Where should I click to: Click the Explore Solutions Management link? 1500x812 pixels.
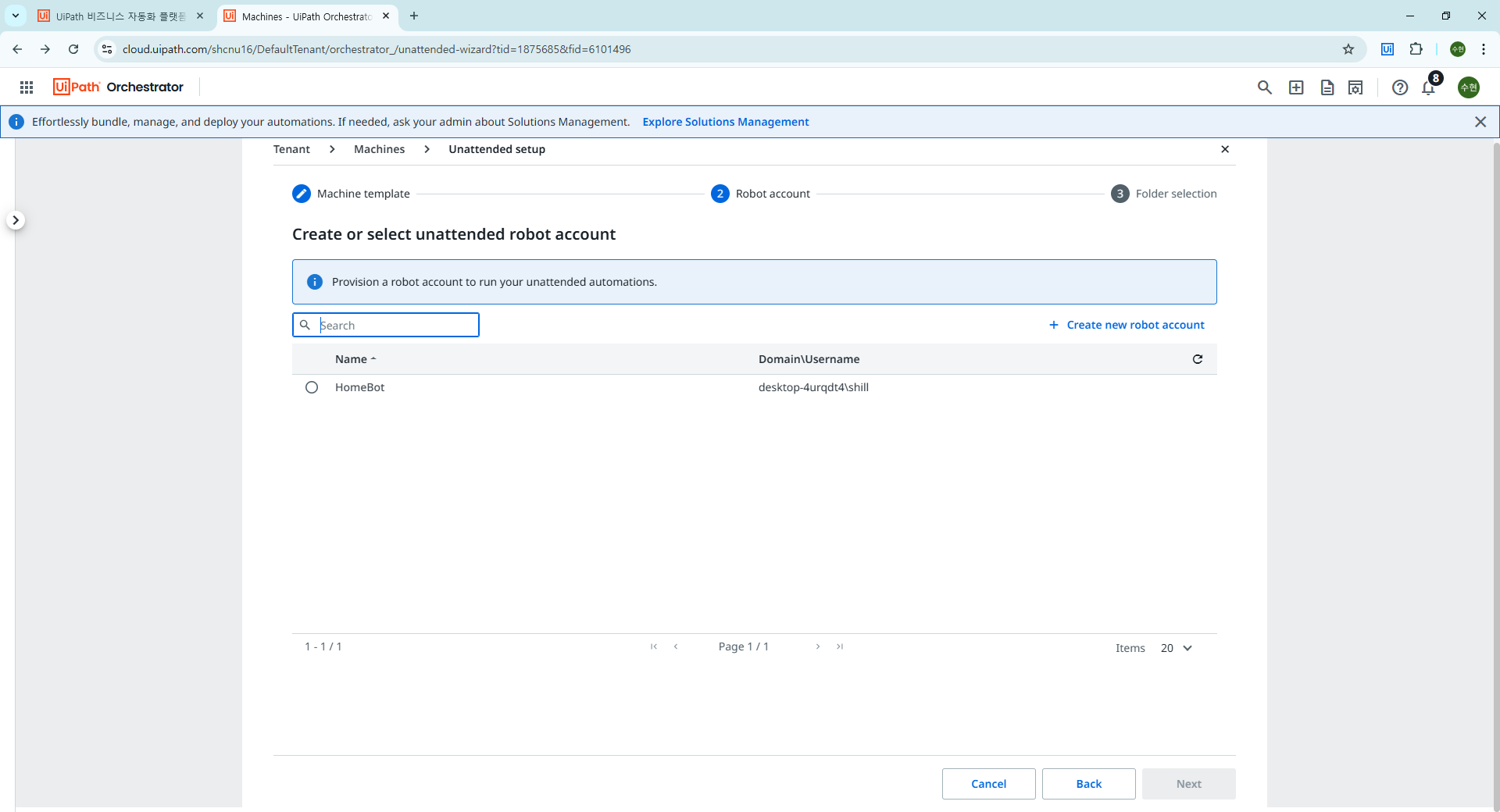pyautogui.click(x=726, y=122)
